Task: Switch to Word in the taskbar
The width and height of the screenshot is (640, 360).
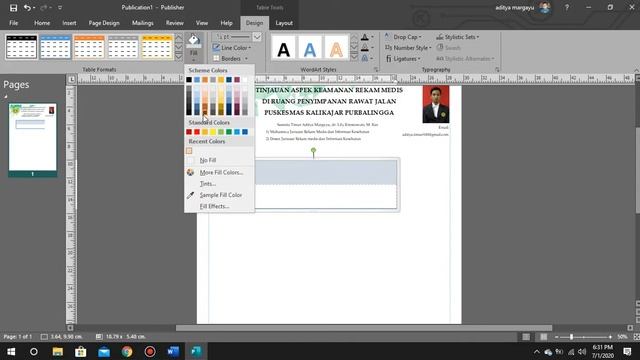Action: 173,351
